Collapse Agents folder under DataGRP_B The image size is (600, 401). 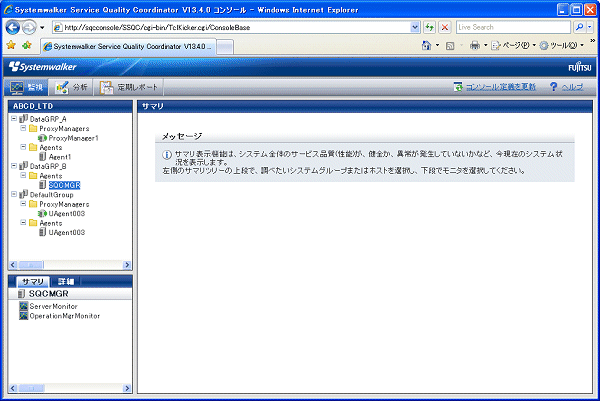pos(23,175)
